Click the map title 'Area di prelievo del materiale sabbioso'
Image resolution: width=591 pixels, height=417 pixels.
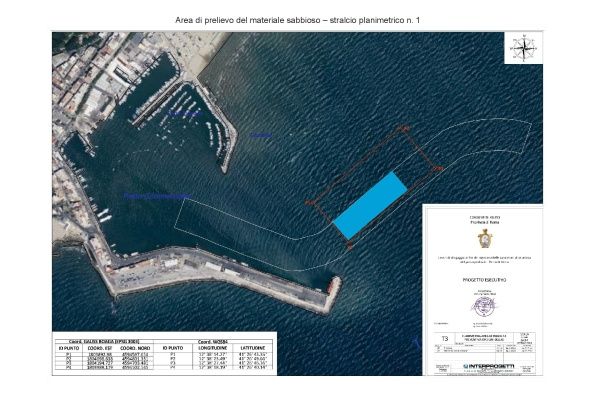(x=248, y=20)
